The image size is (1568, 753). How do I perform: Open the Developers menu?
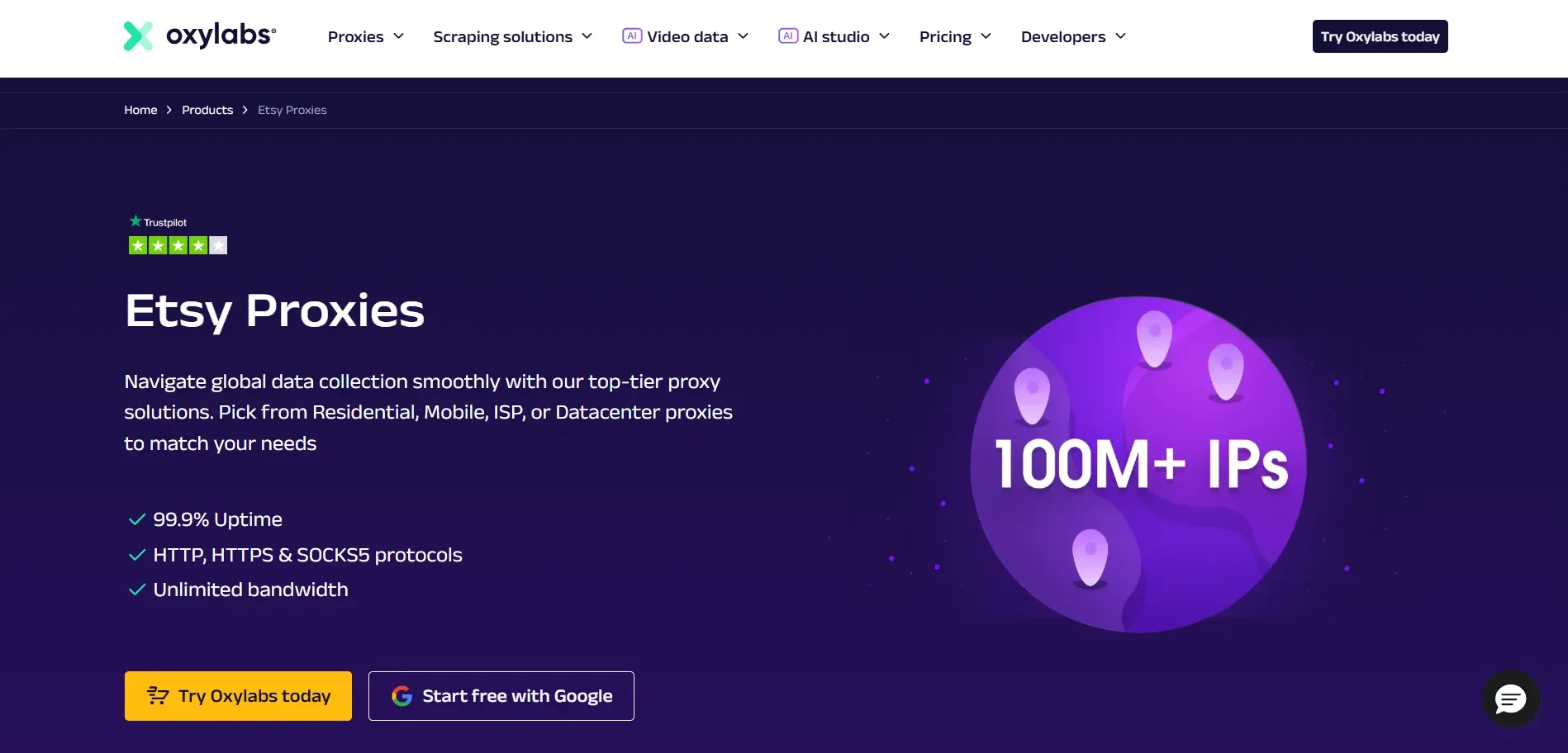[x=1073, y=36]
